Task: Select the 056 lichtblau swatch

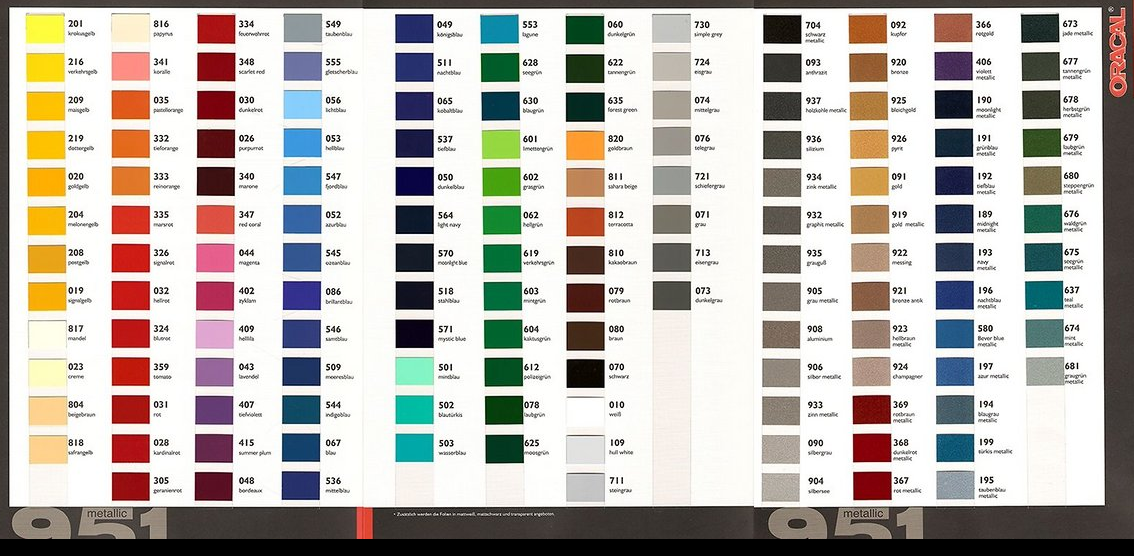Action: [302, 105]
